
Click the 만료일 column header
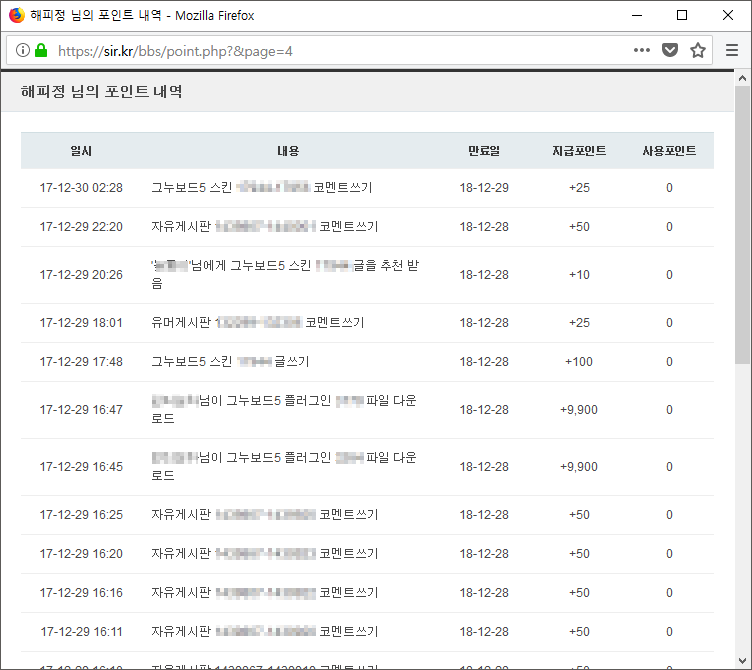point(484,151)
